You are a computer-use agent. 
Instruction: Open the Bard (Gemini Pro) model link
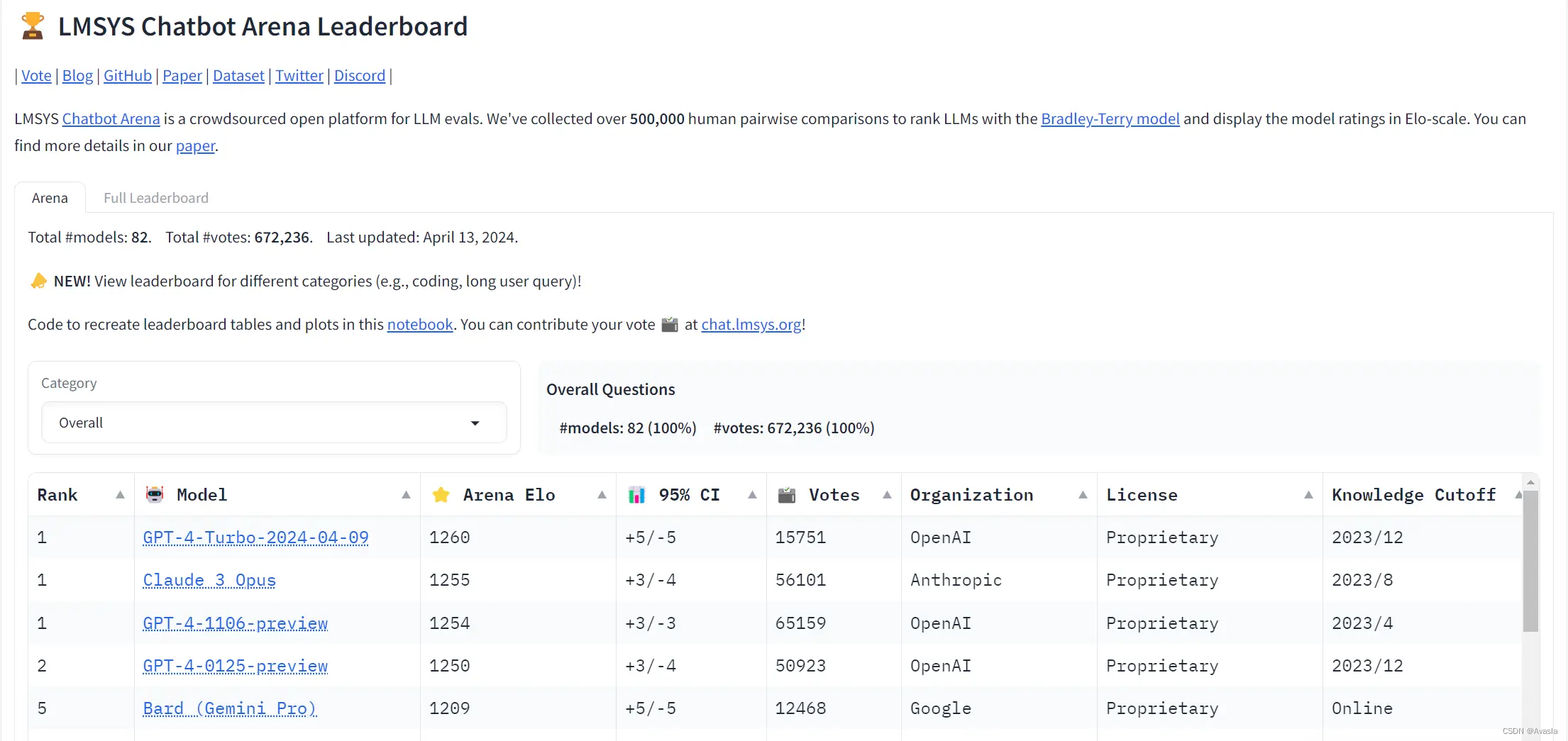tap(229, 708)
